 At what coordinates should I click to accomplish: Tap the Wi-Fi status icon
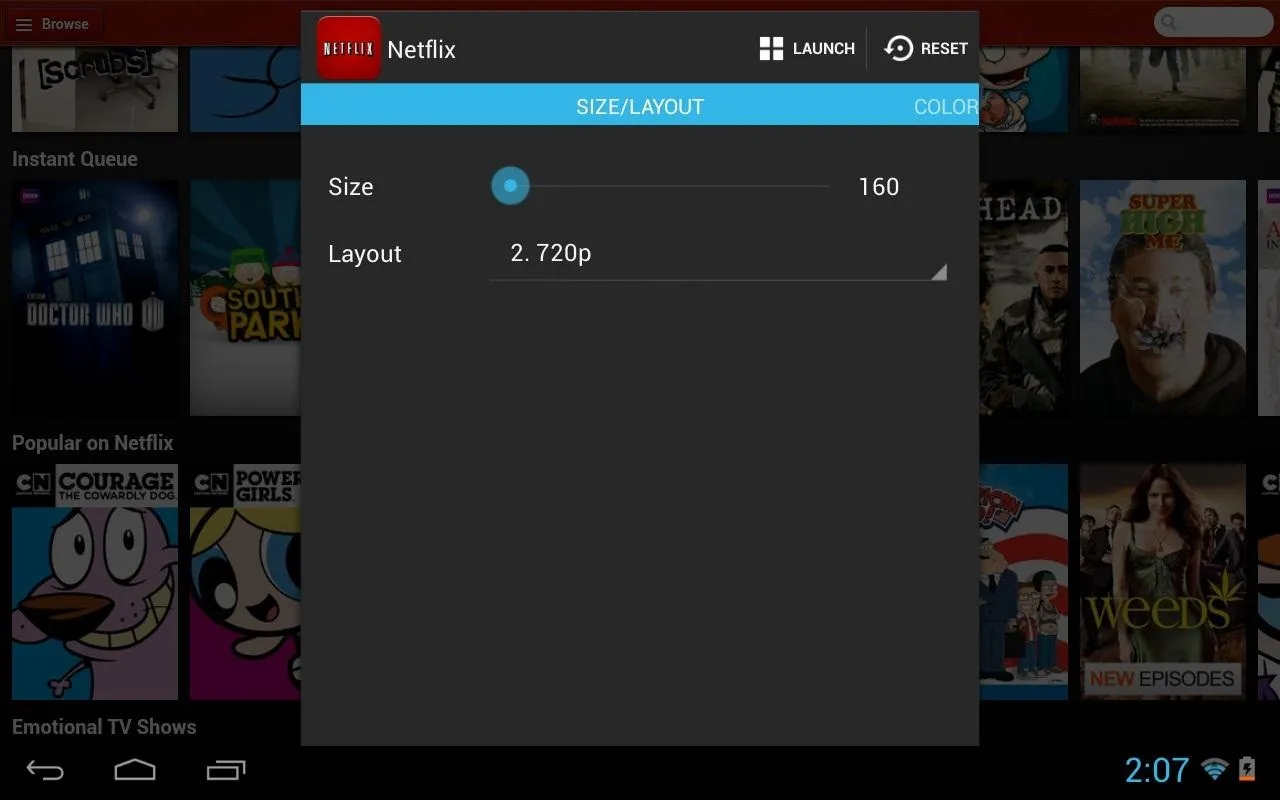click(1215, 769)
